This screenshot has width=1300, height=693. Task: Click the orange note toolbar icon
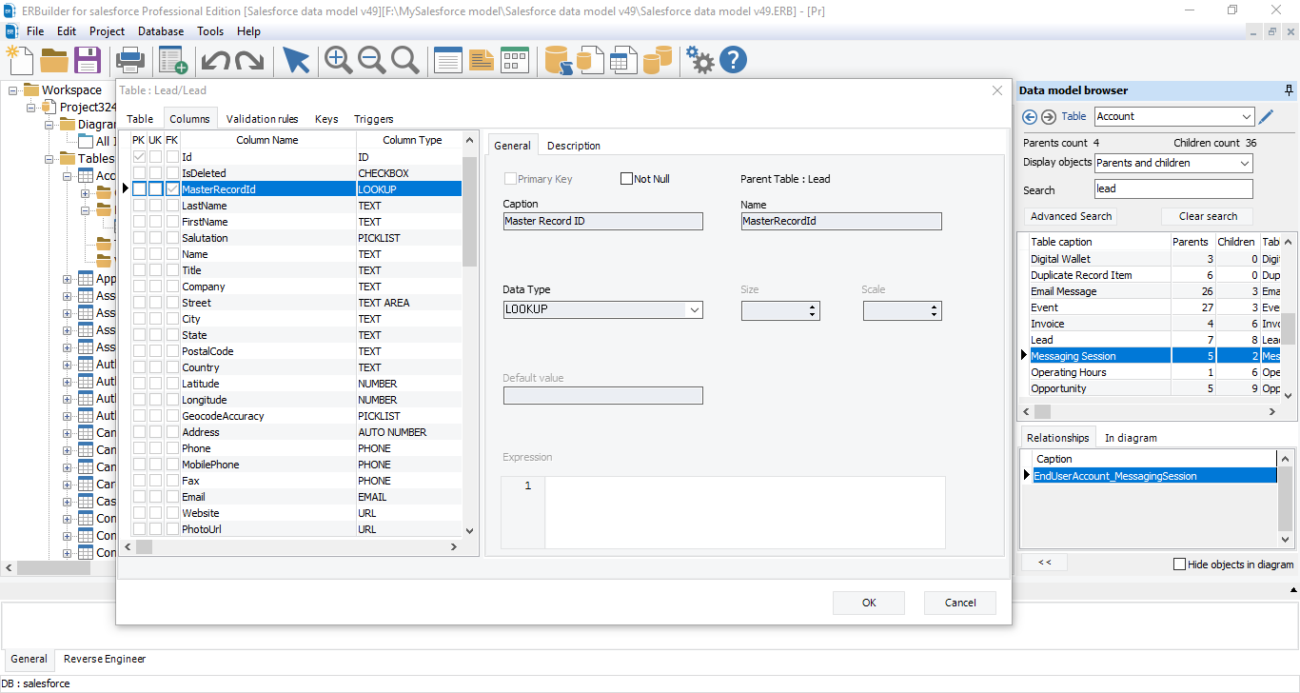(482, 60)
